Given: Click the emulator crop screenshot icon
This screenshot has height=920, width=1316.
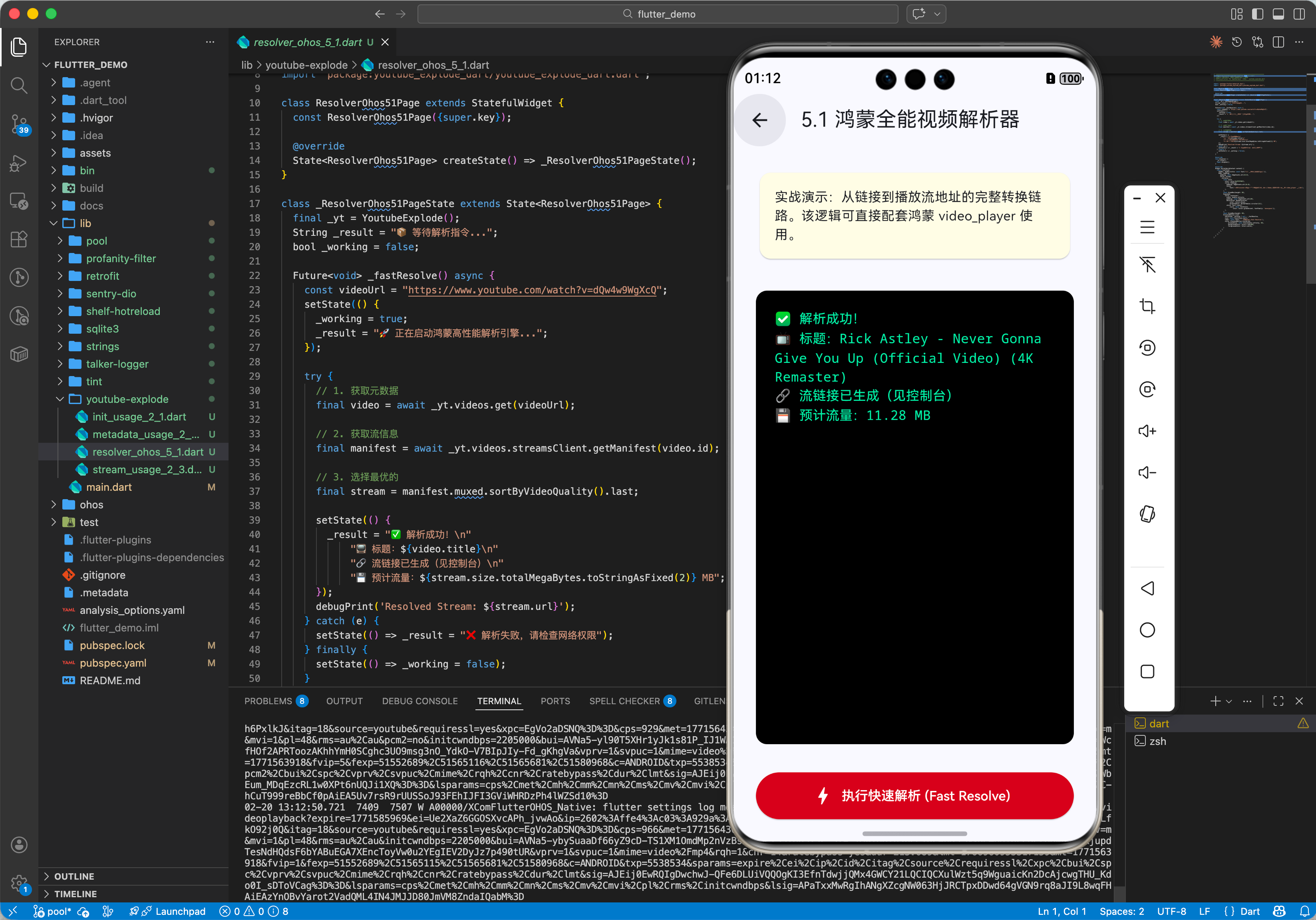Looking at the screenshot, I should (1147, 305).
